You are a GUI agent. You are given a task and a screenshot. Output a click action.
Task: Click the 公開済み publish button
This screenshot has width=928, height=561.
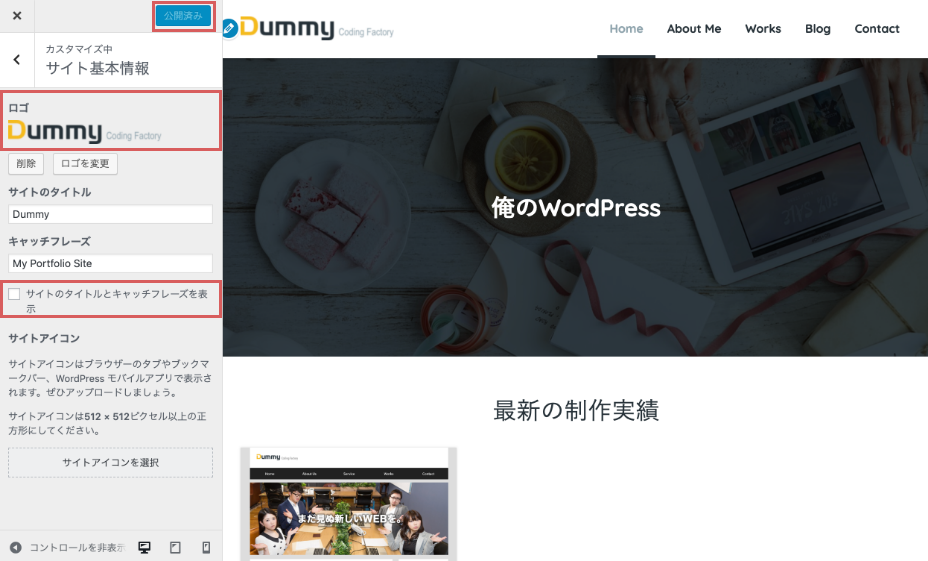[x=183, y=16]
